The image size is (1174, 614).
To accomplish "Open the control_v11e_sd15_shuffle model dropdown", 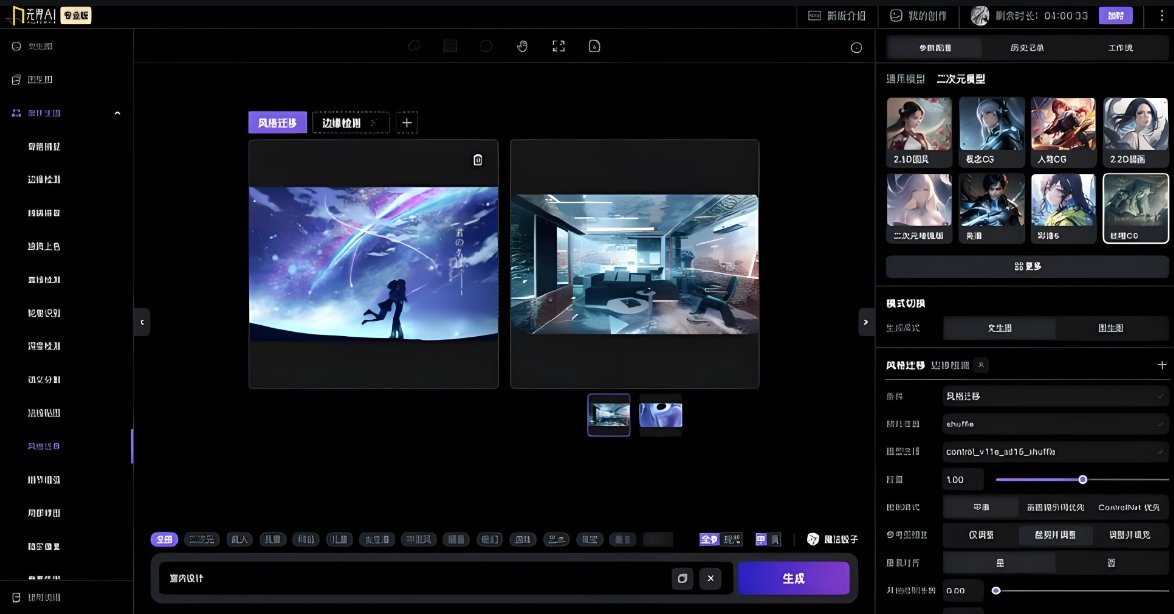I will click(1055, 452).
